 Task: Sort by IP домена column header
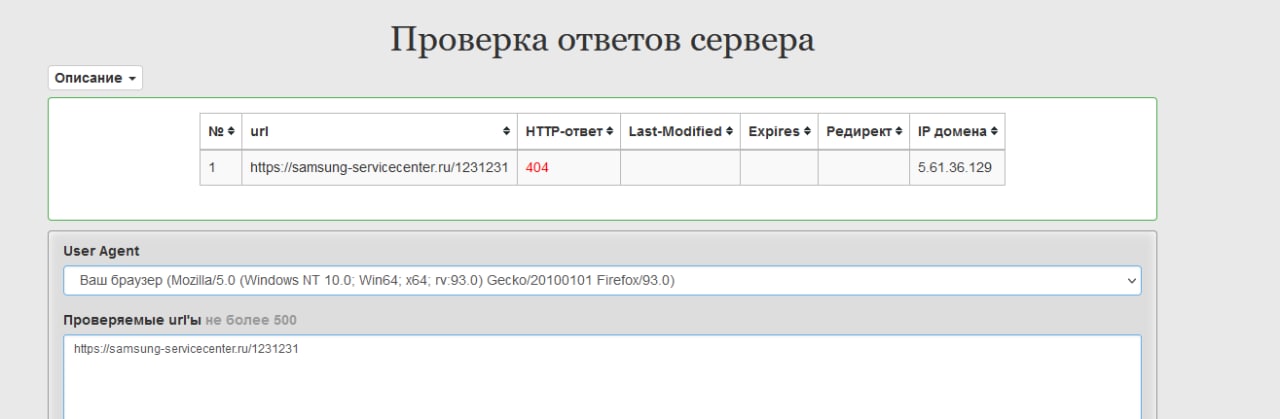pos(957,131)
